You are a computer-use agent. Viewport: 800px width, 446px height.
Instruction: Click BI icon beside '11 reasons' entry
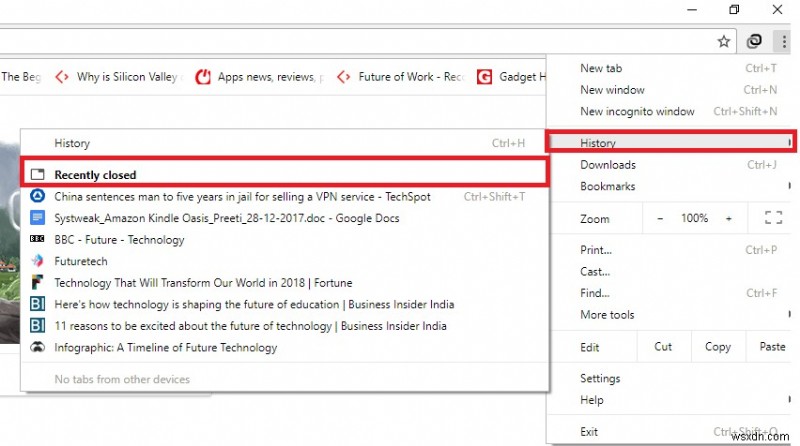(x=37, y=326)
